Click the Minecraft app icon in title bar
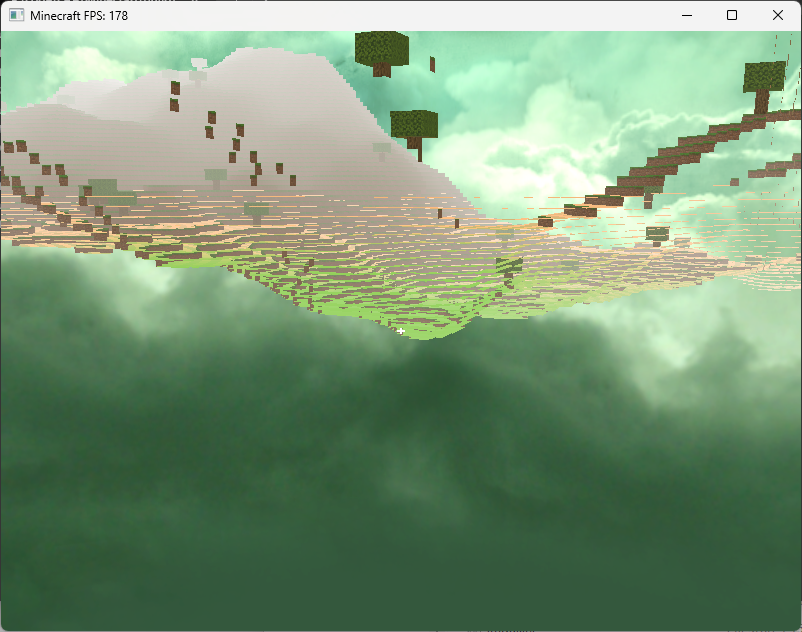Viewport: 802px width, 632px height. (16, 15)
